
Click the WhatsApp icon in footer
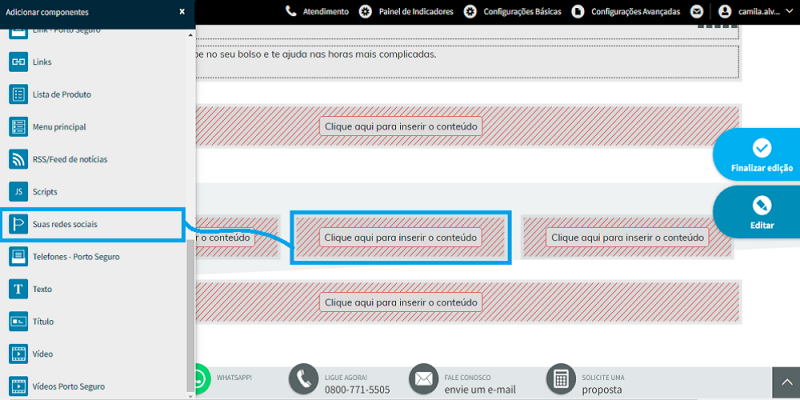click(203, 379)
